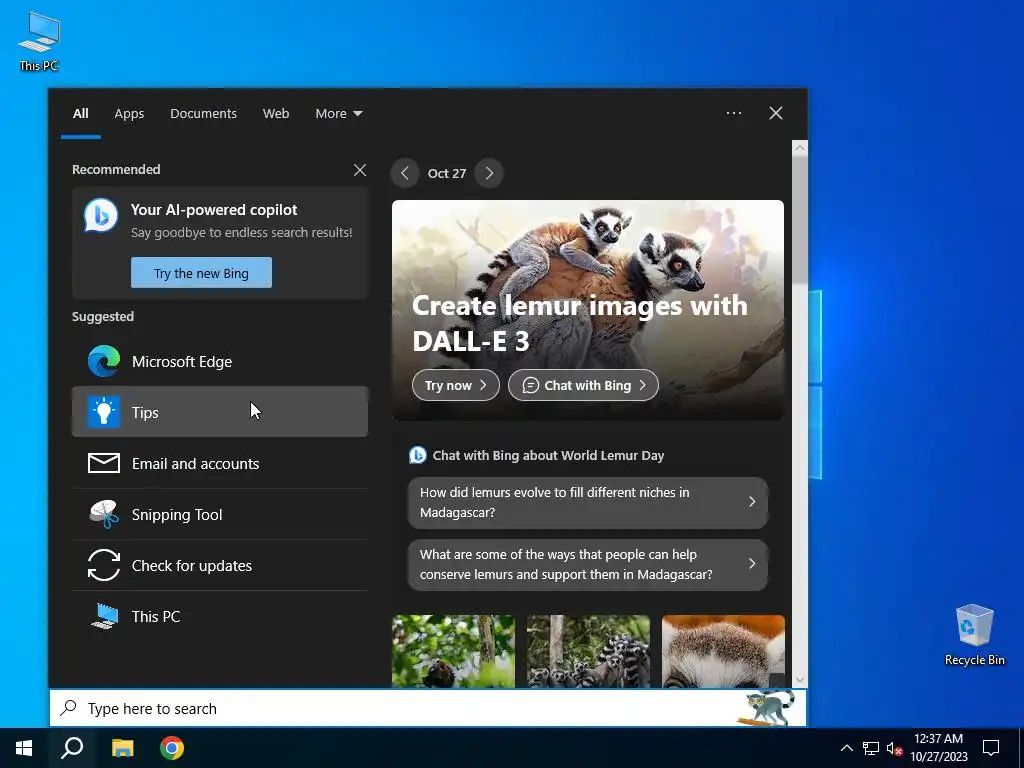This screenshot has width=1024, height=768.
Task: Click the Chat with Bing button
Action: coord(583,385)
